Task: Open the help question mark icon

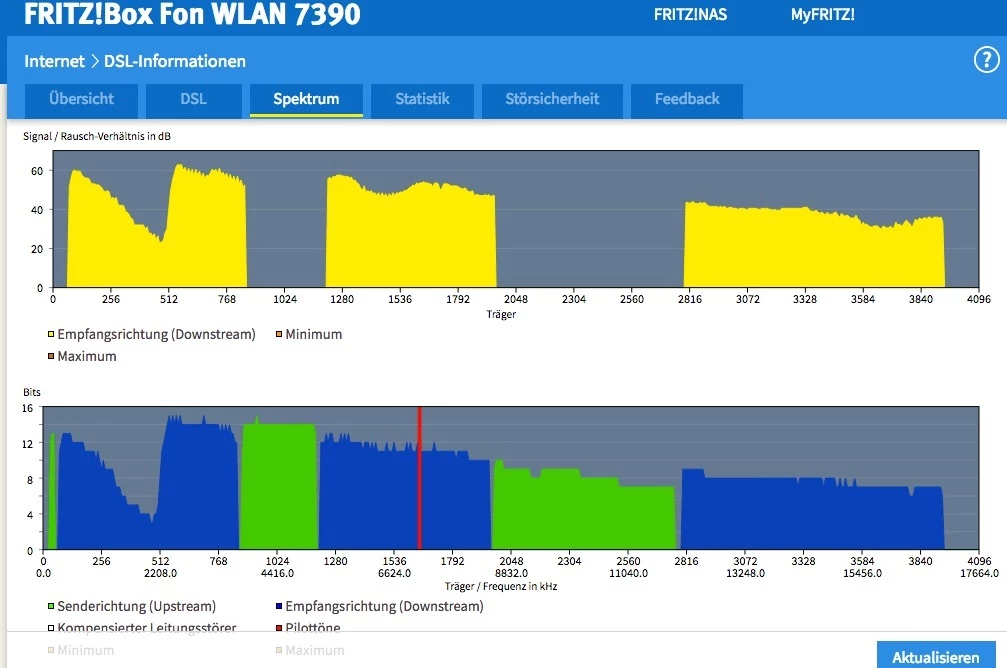Action: [986, 60]
